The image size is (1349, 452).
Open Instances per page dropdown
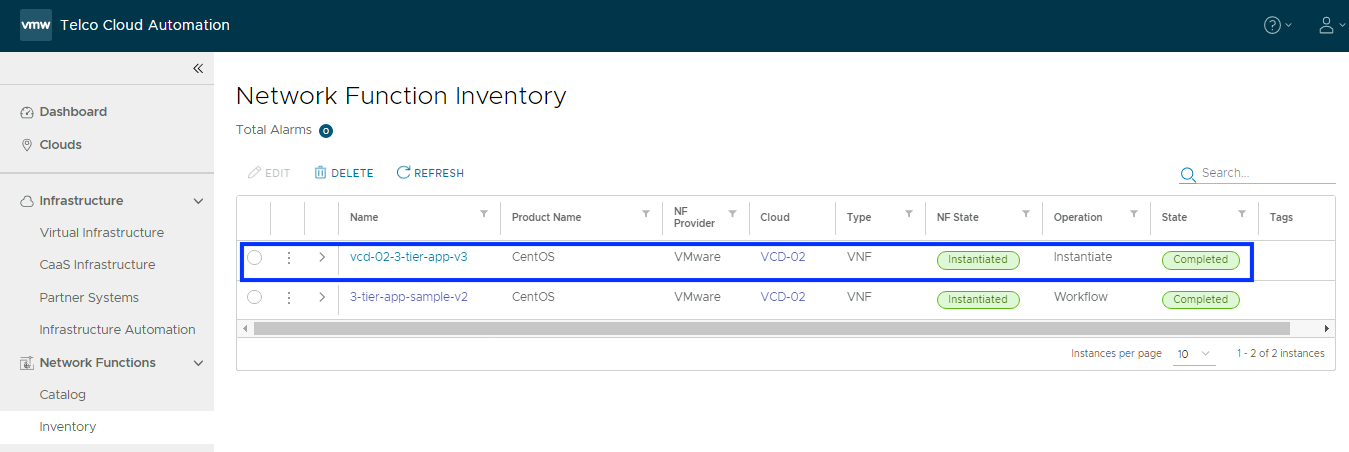point(1194,354)
